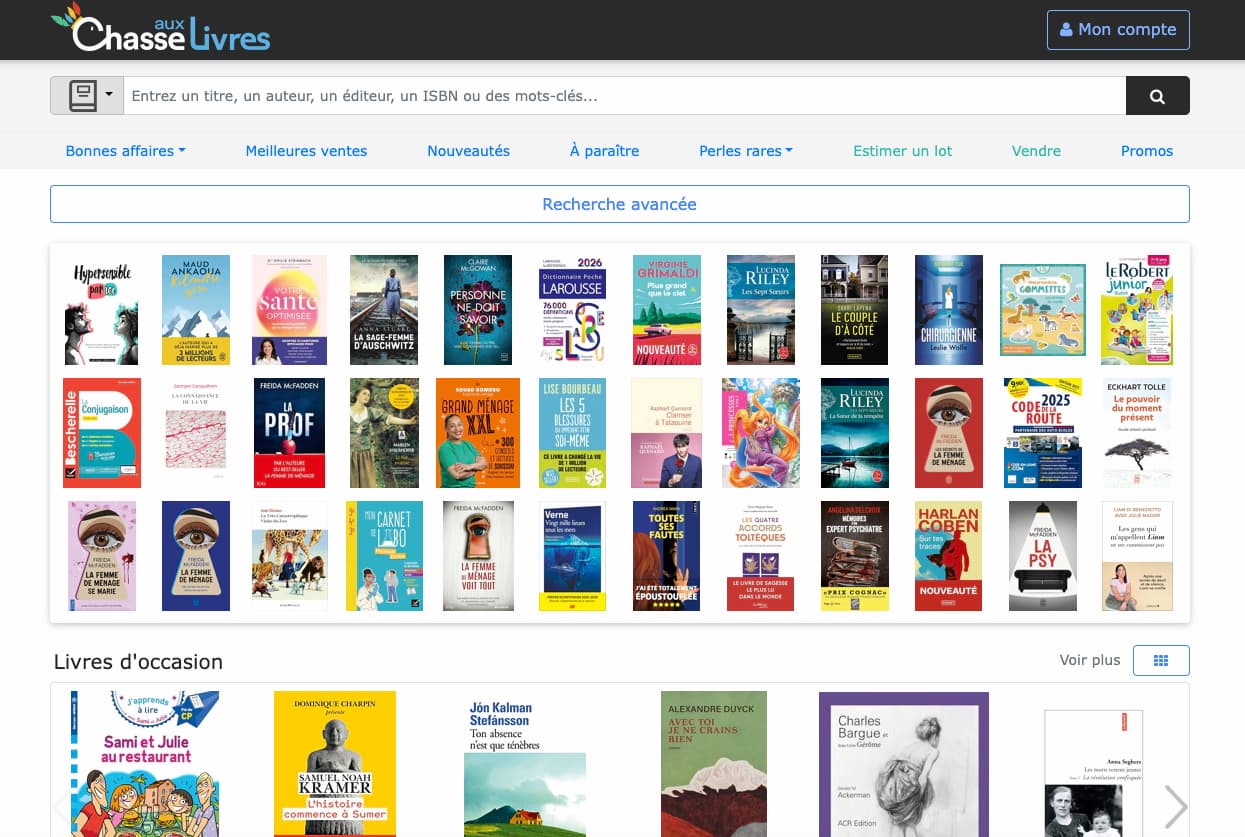This screenshot has height=837, width=1245.
Task: Open Les quatre accords toltèques cover
Action: point(761,556)
